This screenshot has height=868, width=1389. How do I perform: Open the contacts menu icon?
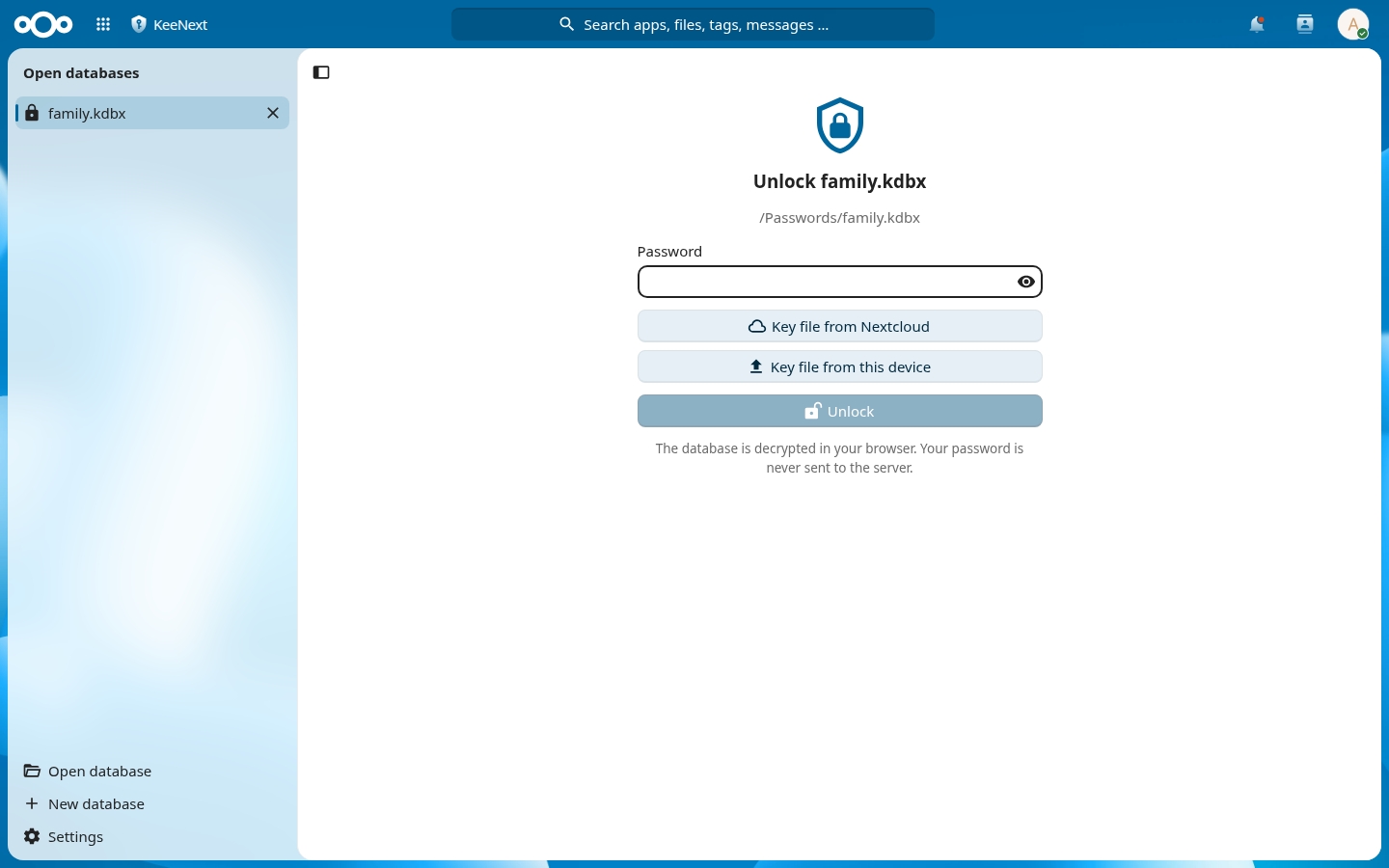pyautogui.click(x=1305, y=24)
